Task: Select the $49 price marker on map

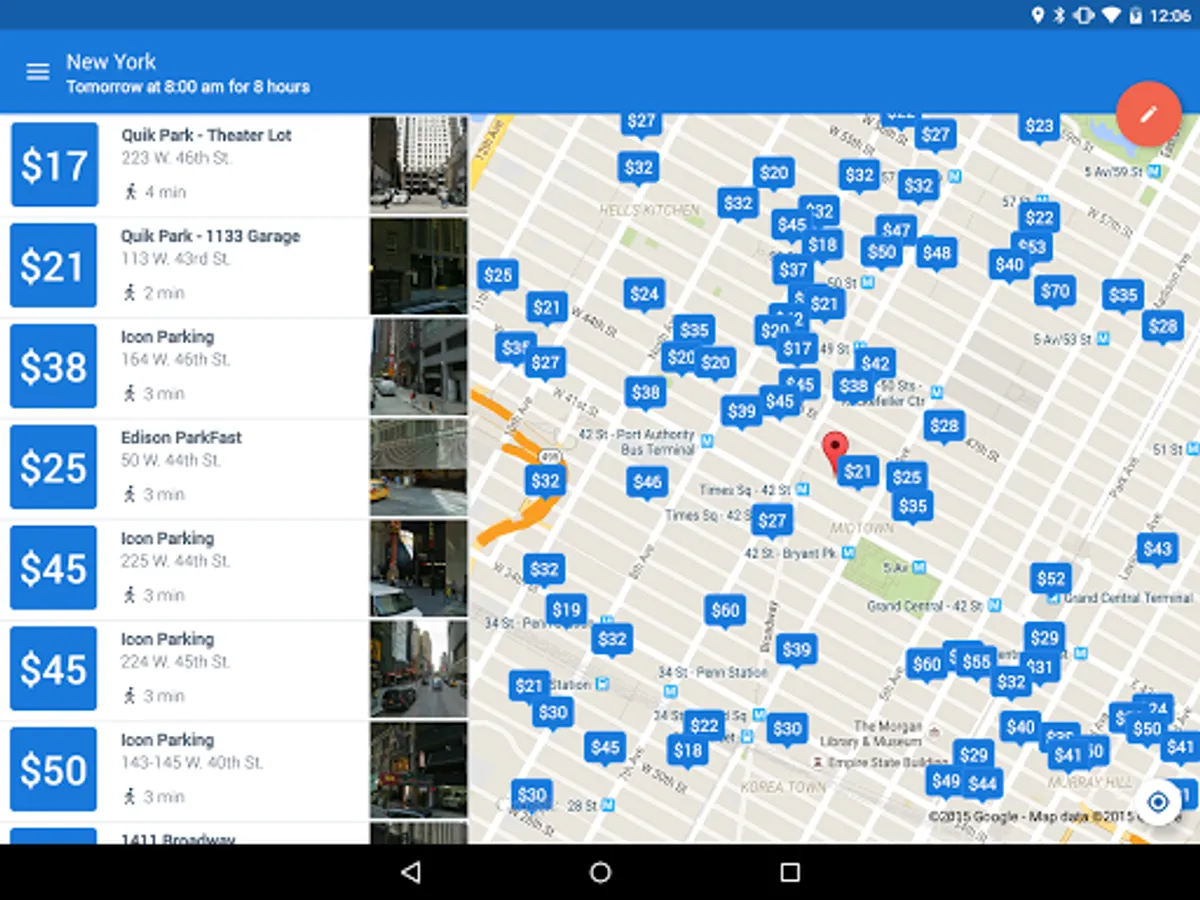Action: pos(945,783)
